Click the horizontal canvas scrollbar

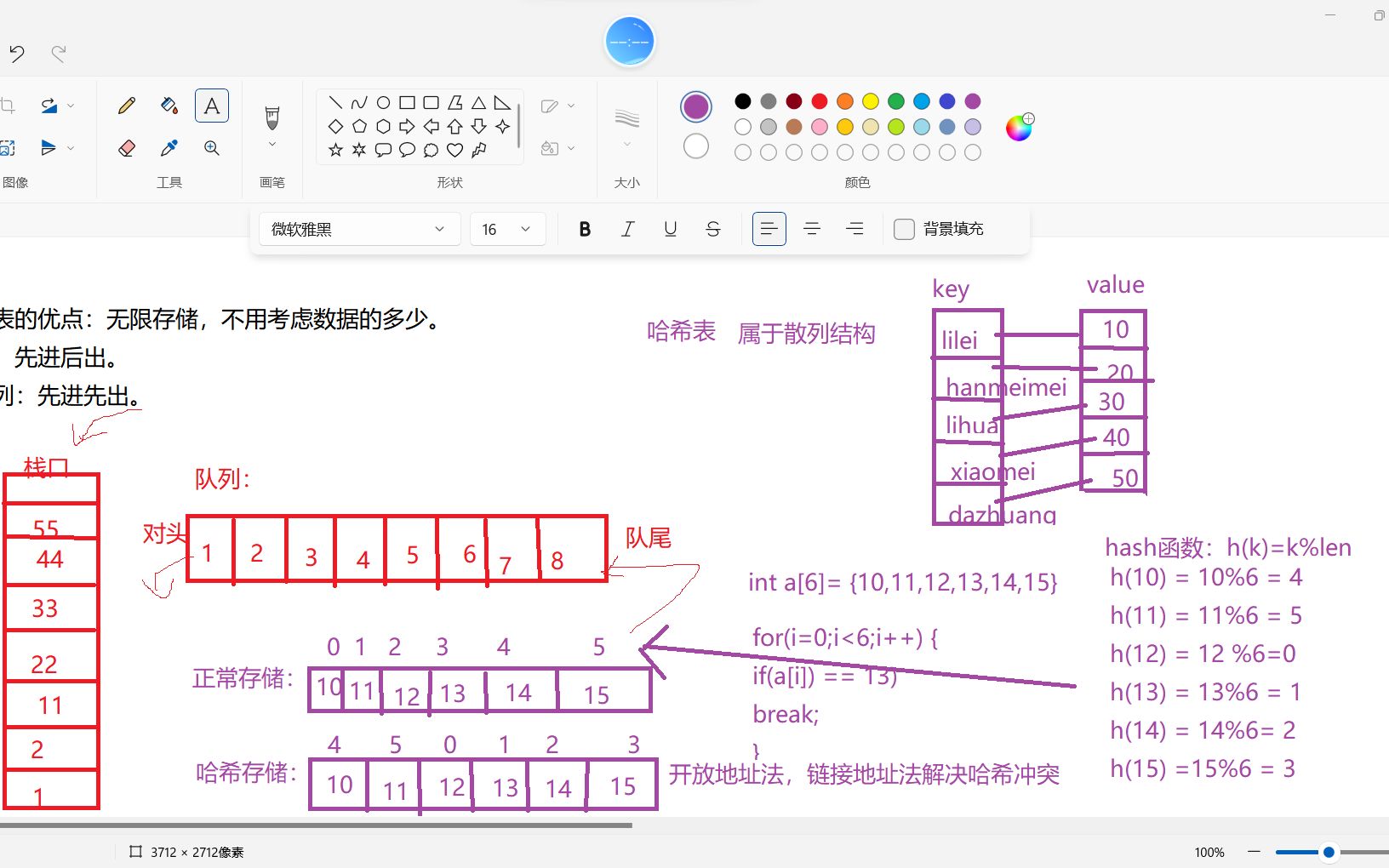click(316, 825)
